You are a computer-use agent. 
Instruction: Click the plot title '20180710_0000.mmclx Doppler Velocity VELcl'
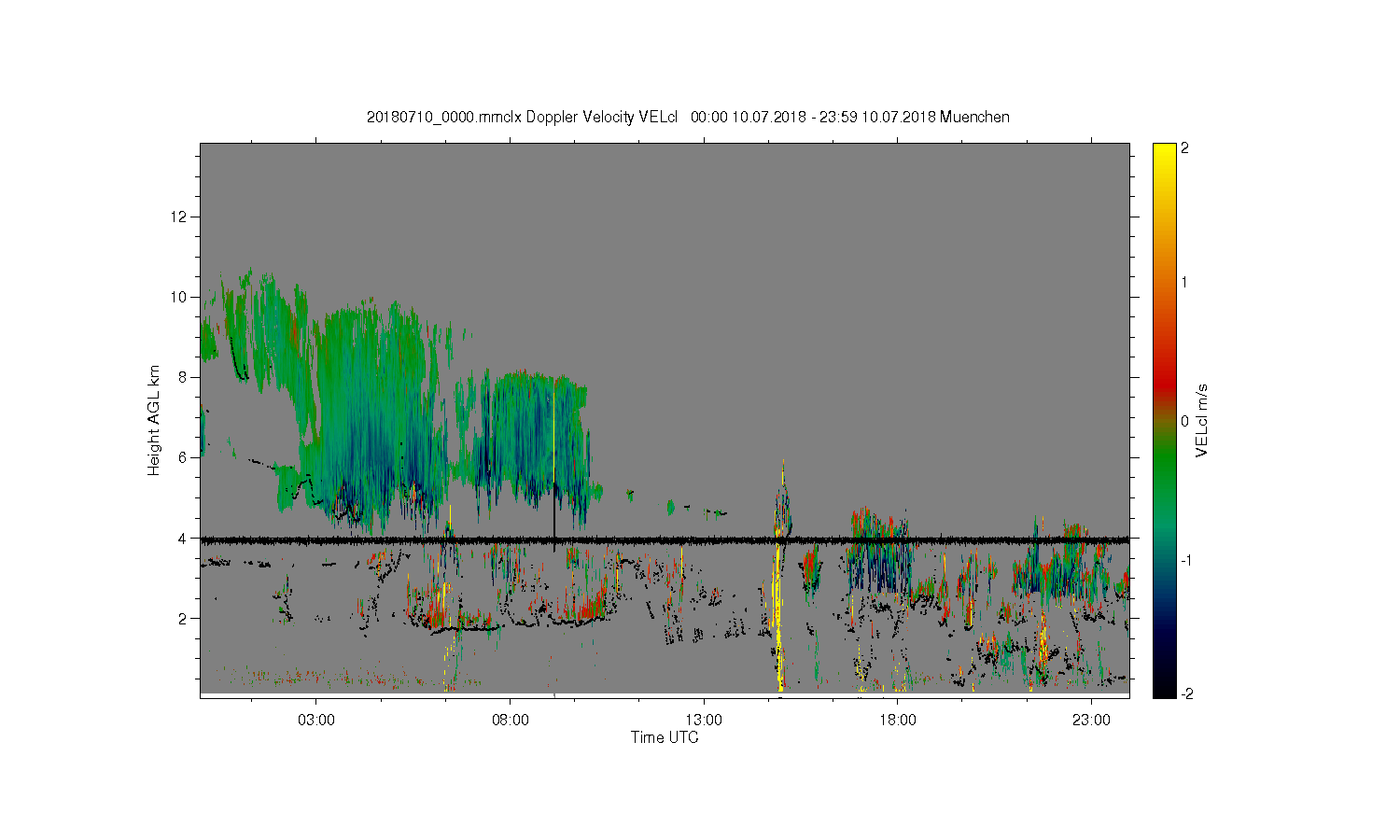pos(522,118)
